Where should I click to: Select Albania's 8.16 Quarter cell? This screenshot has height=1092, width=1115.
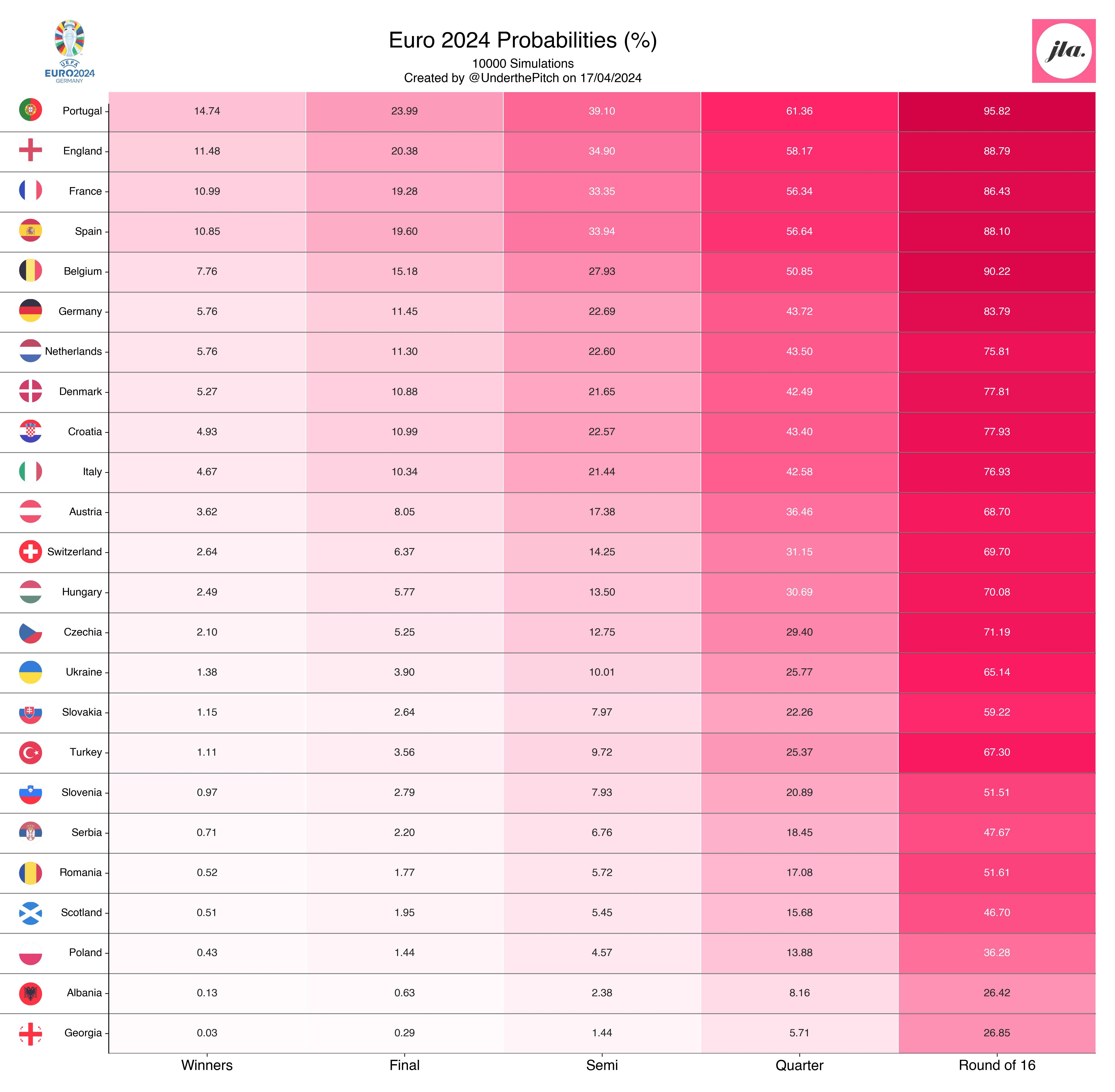(x=800, y=993)
